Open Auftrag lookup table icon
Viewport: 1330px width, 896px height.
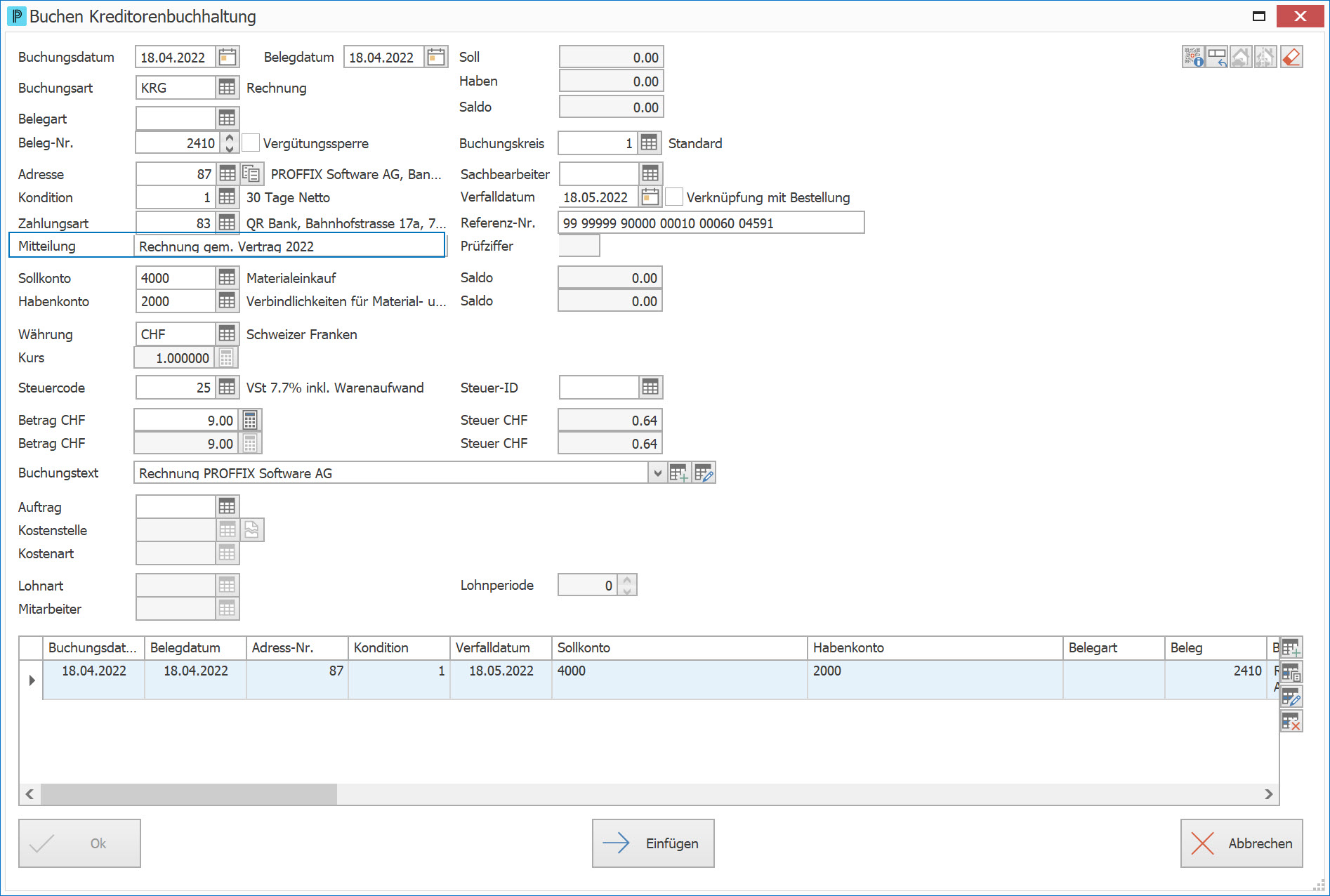pos(227,506)
